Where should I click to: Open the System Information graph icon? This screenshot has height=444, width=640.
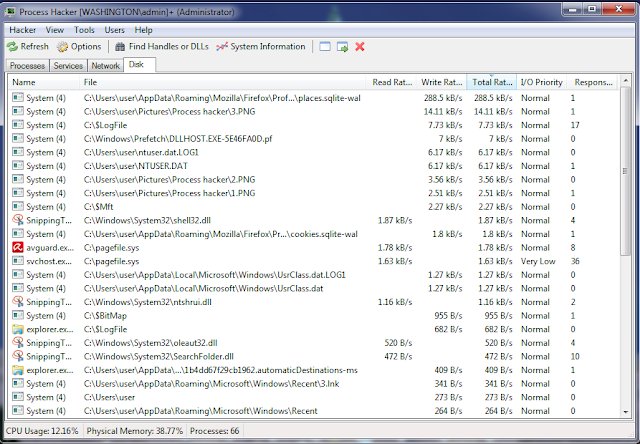pyautogui.click(x=222, y=47)
